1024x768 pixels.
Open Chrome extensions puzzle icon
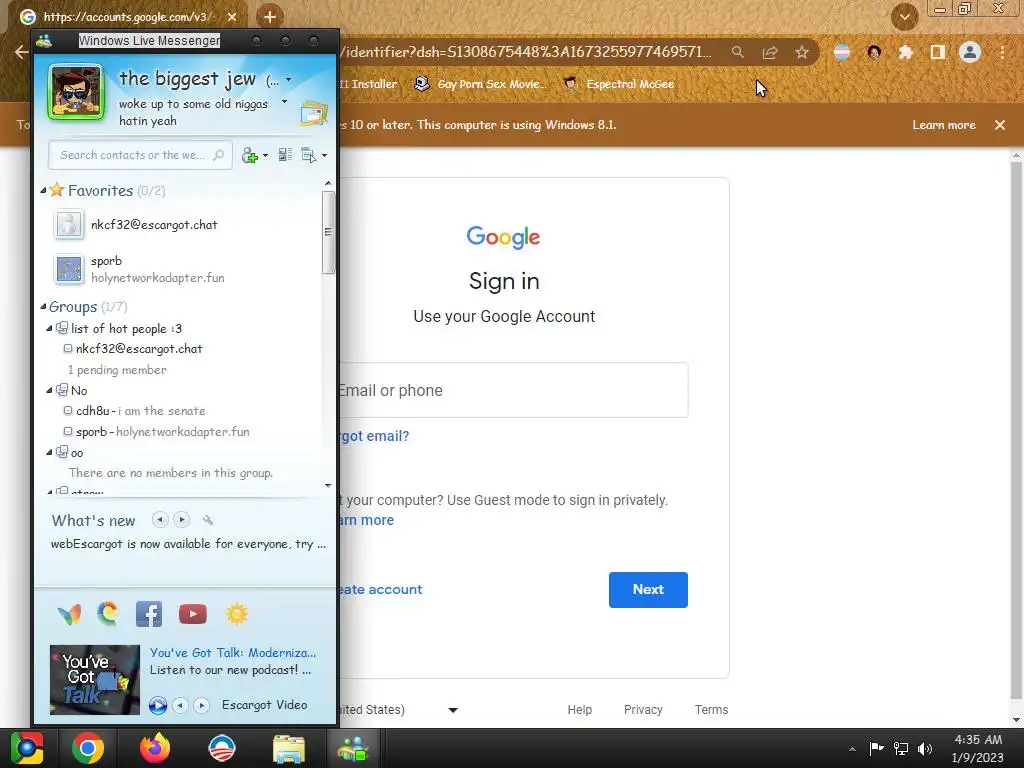(x=905, y=52)
